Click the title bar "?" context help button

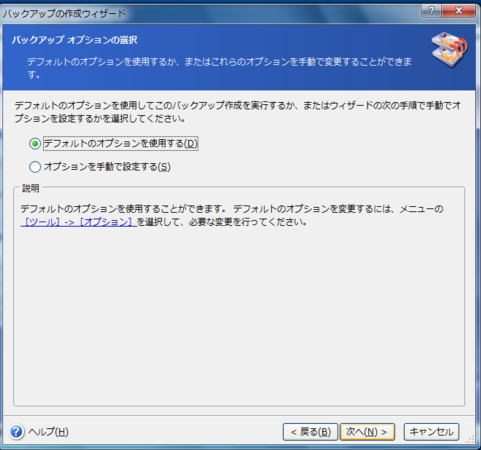[x=431, y=11]
